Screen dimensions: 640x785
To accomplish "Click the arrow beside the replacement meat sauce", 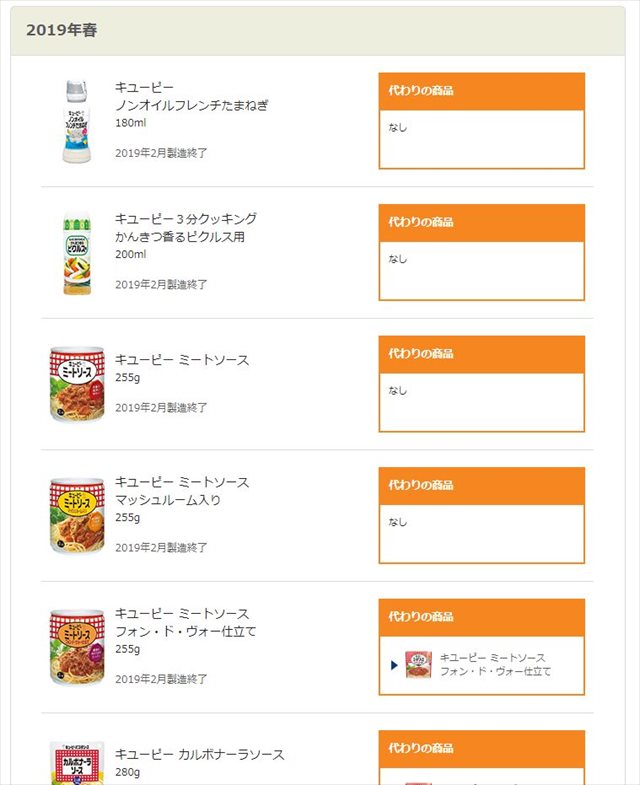I will click(x=395, y=665).
